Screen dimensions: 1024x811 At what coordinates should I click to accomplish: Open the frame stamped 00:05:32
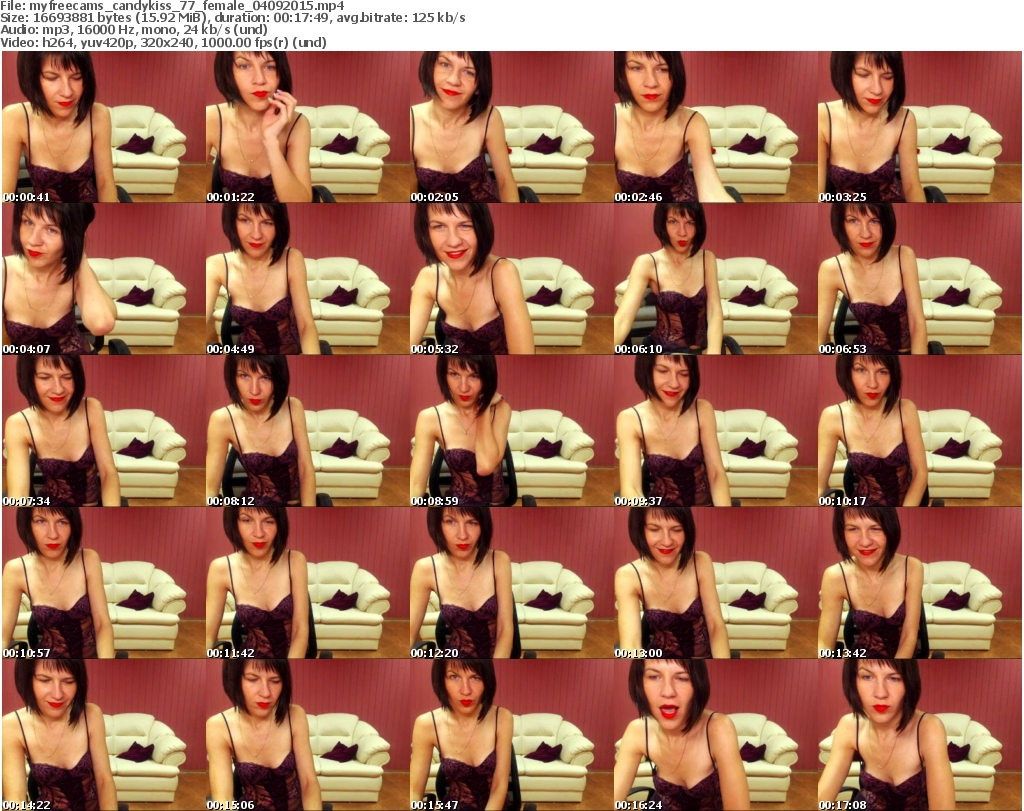(511, 279)
